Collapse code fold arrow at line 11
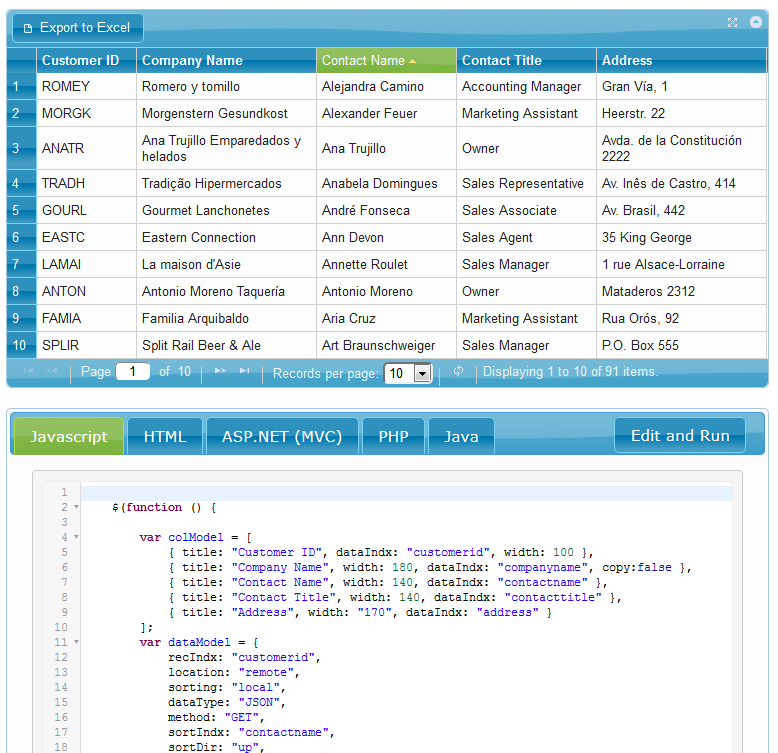Viewport: 778px width, 753px height. point(76,642)
